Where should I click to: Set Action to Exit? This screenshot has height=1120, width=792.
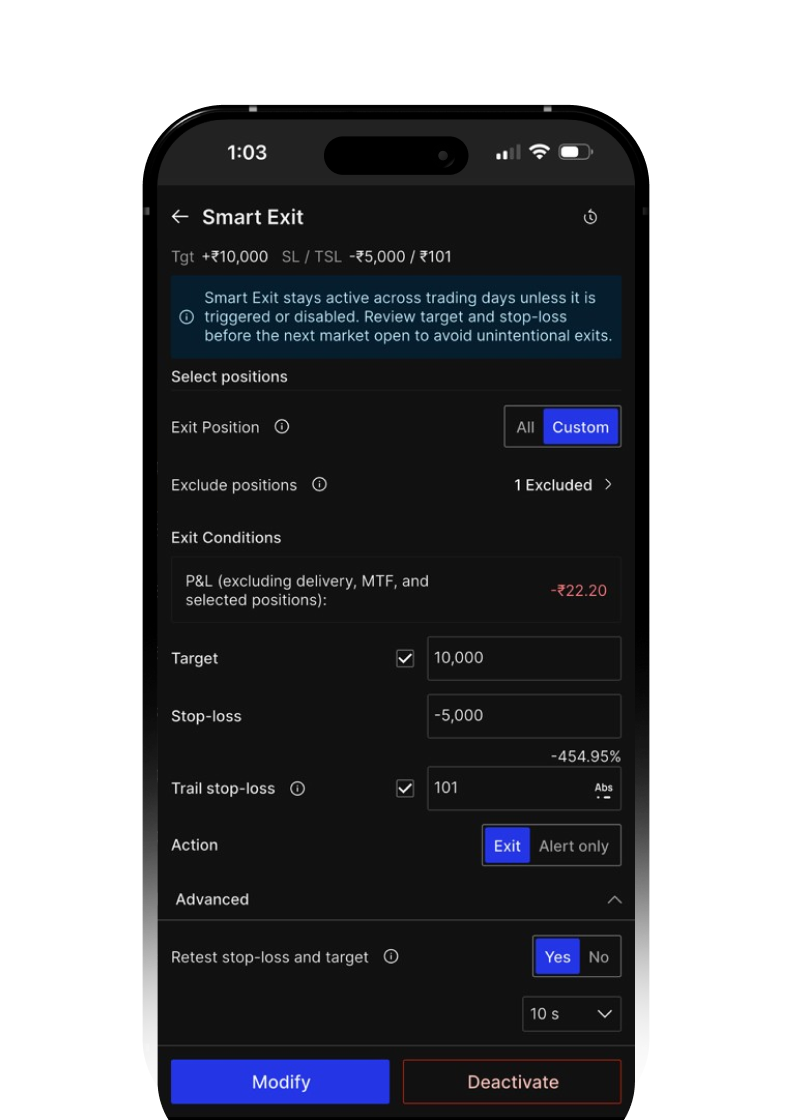507,846
